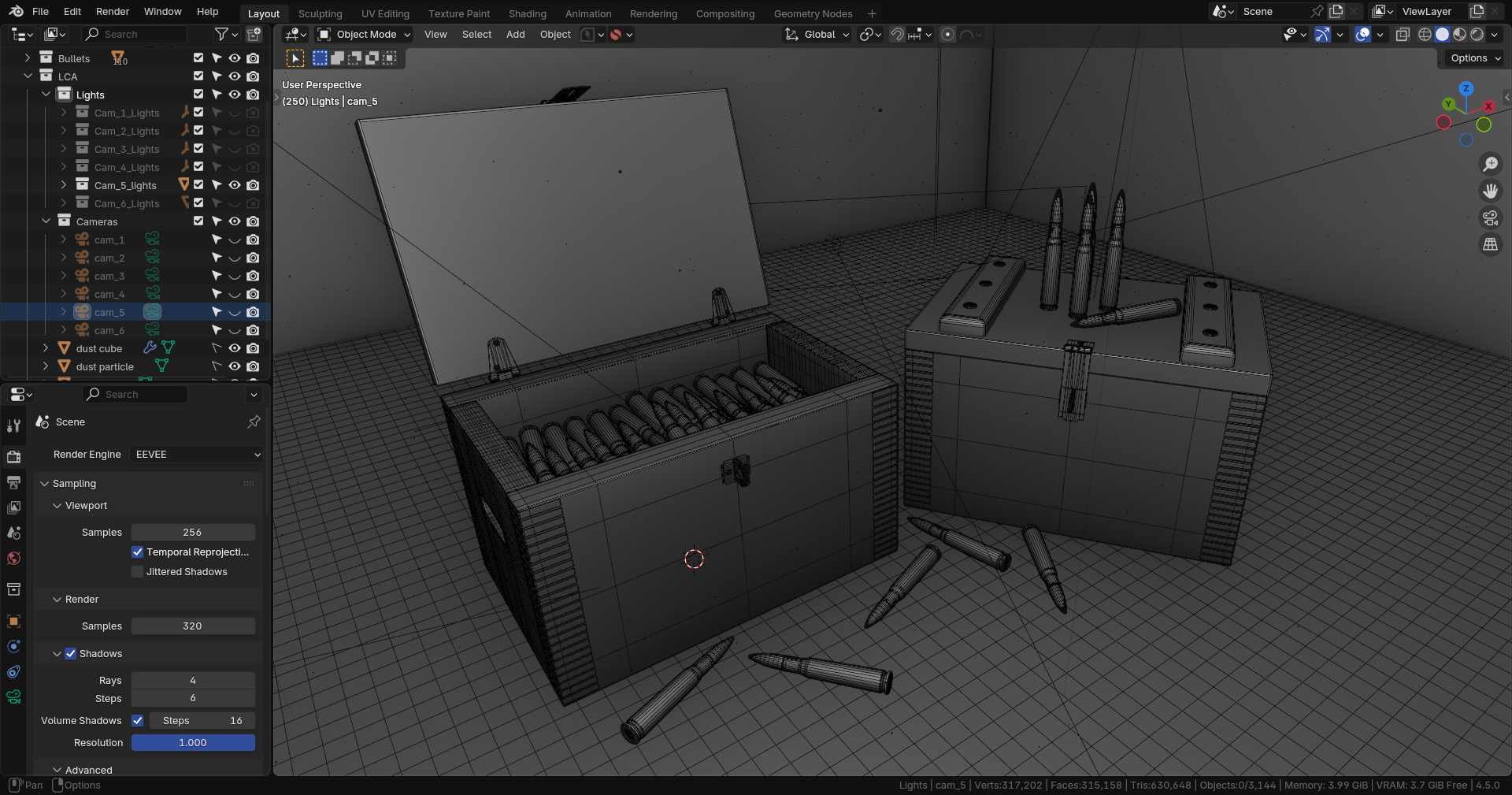Open the viewport Add menu
Viewport: 1512px width, 795px height.
(x=516, y=35)
